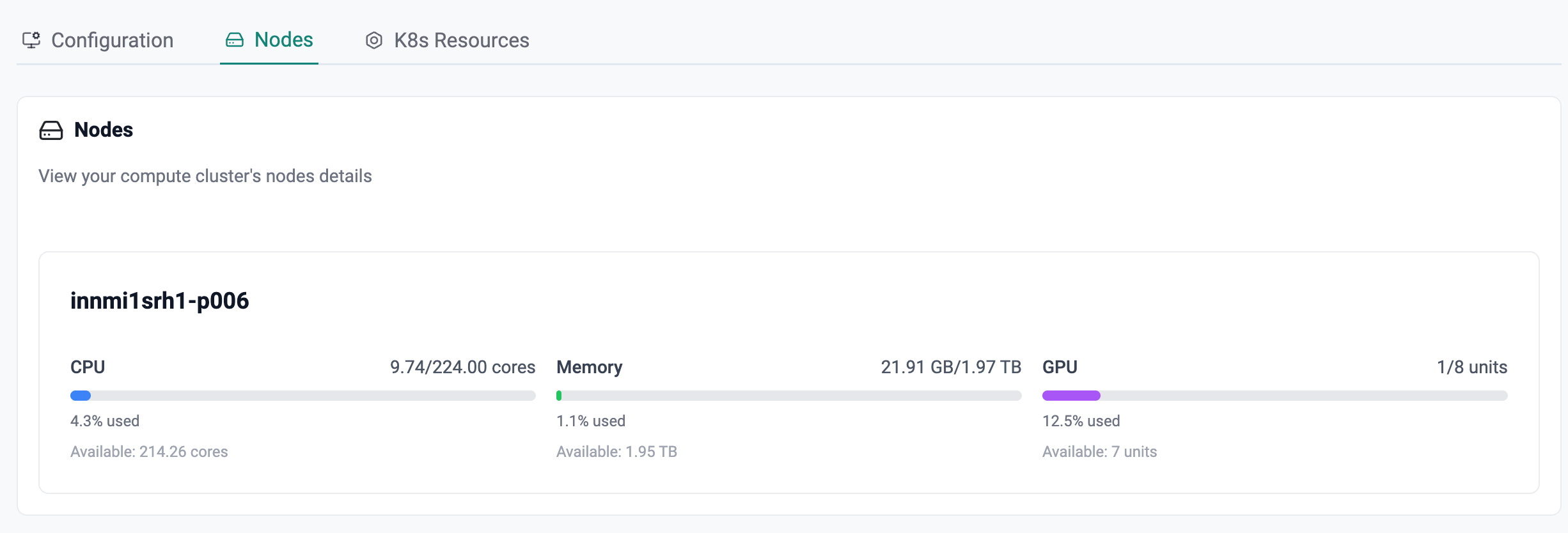The width and height of the screenshot is (1568, 533).
Task: Click the 1/8 units GPU value
Action: (1472, 367)
